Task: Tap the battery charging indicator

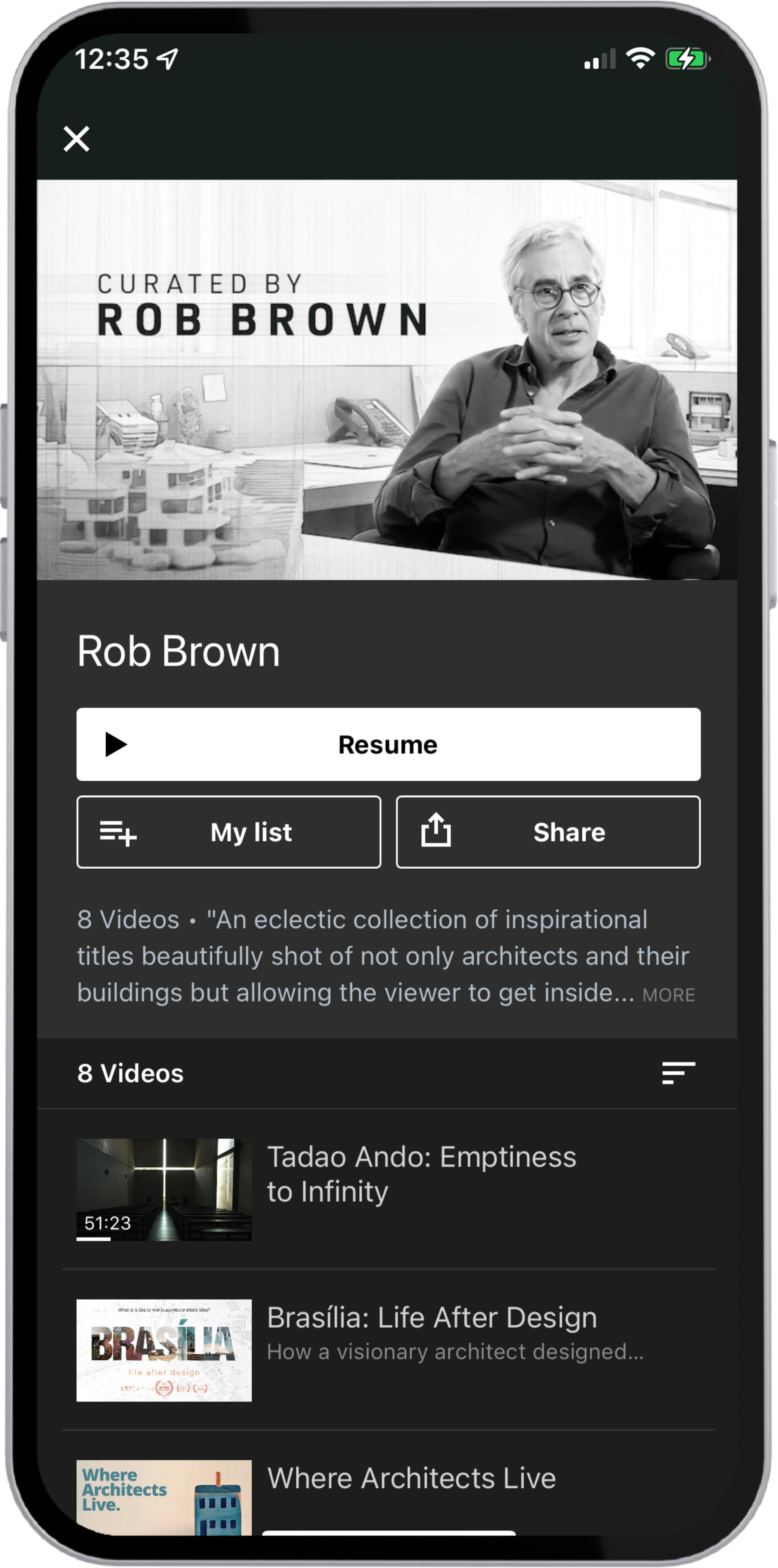Action: click(x=687, y=59)
